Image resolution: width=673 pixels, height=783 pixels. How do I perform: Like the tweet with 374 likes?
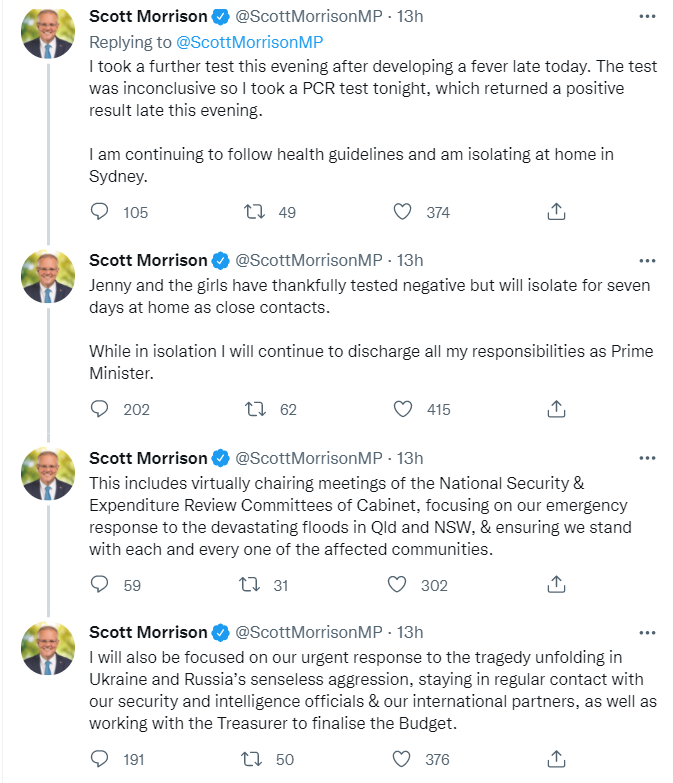pyautogui.click(x=402, y=212)
